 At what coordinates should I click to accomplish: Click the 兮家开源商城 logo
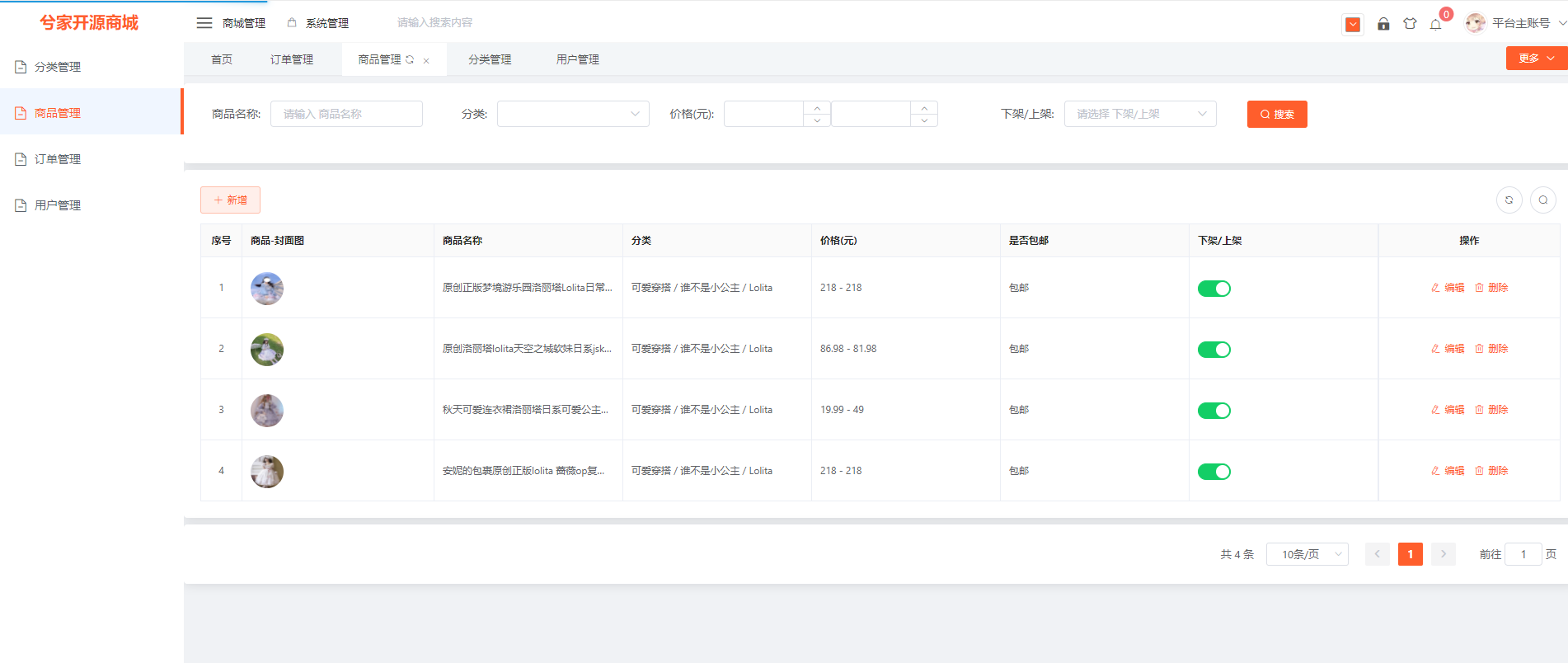click(x=89, y=22)
